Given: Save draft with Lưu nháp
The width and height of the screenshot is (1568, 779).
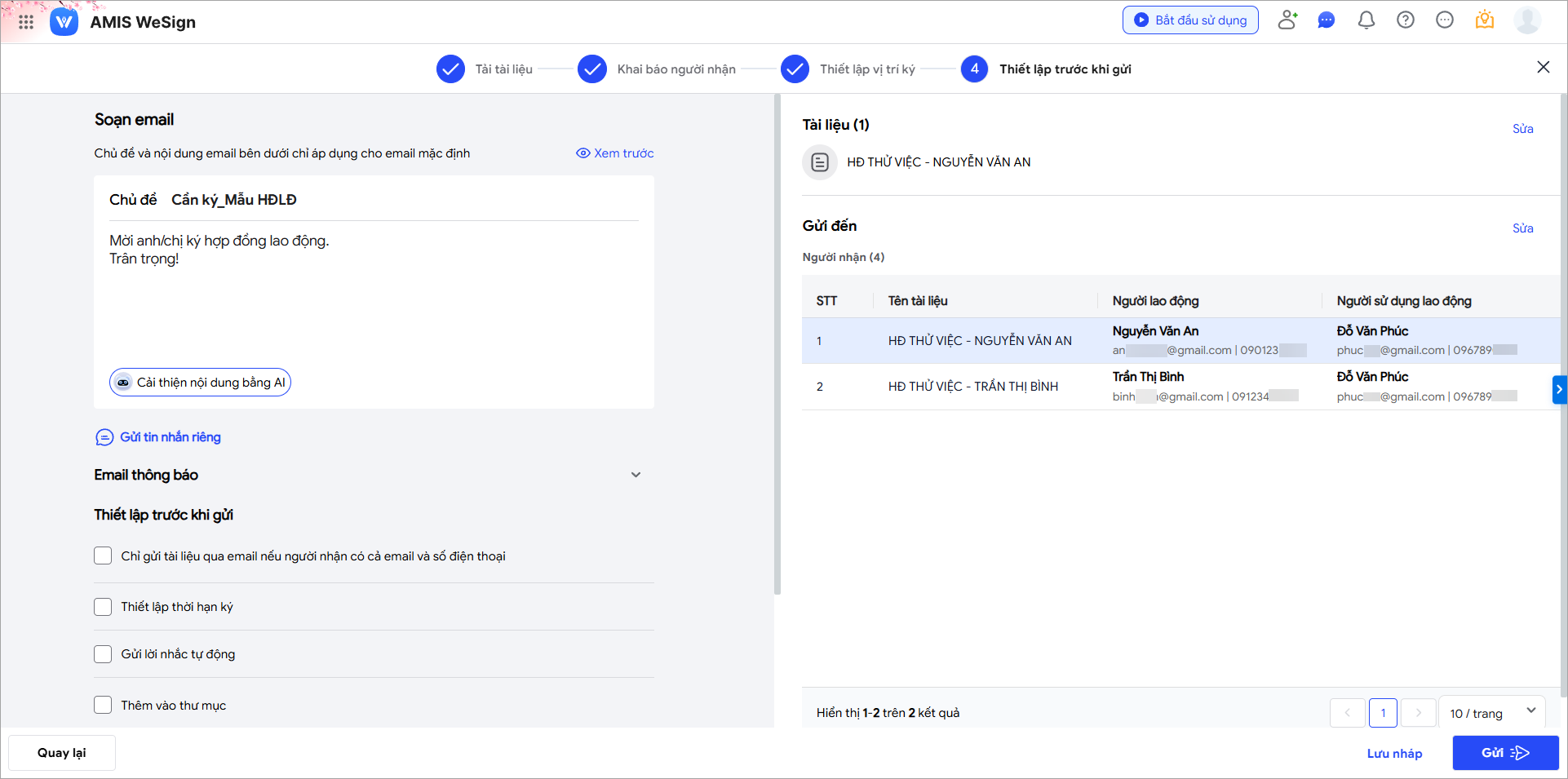Looking at the screenshot, I should pyautogui.click(x=1394, y=754).
